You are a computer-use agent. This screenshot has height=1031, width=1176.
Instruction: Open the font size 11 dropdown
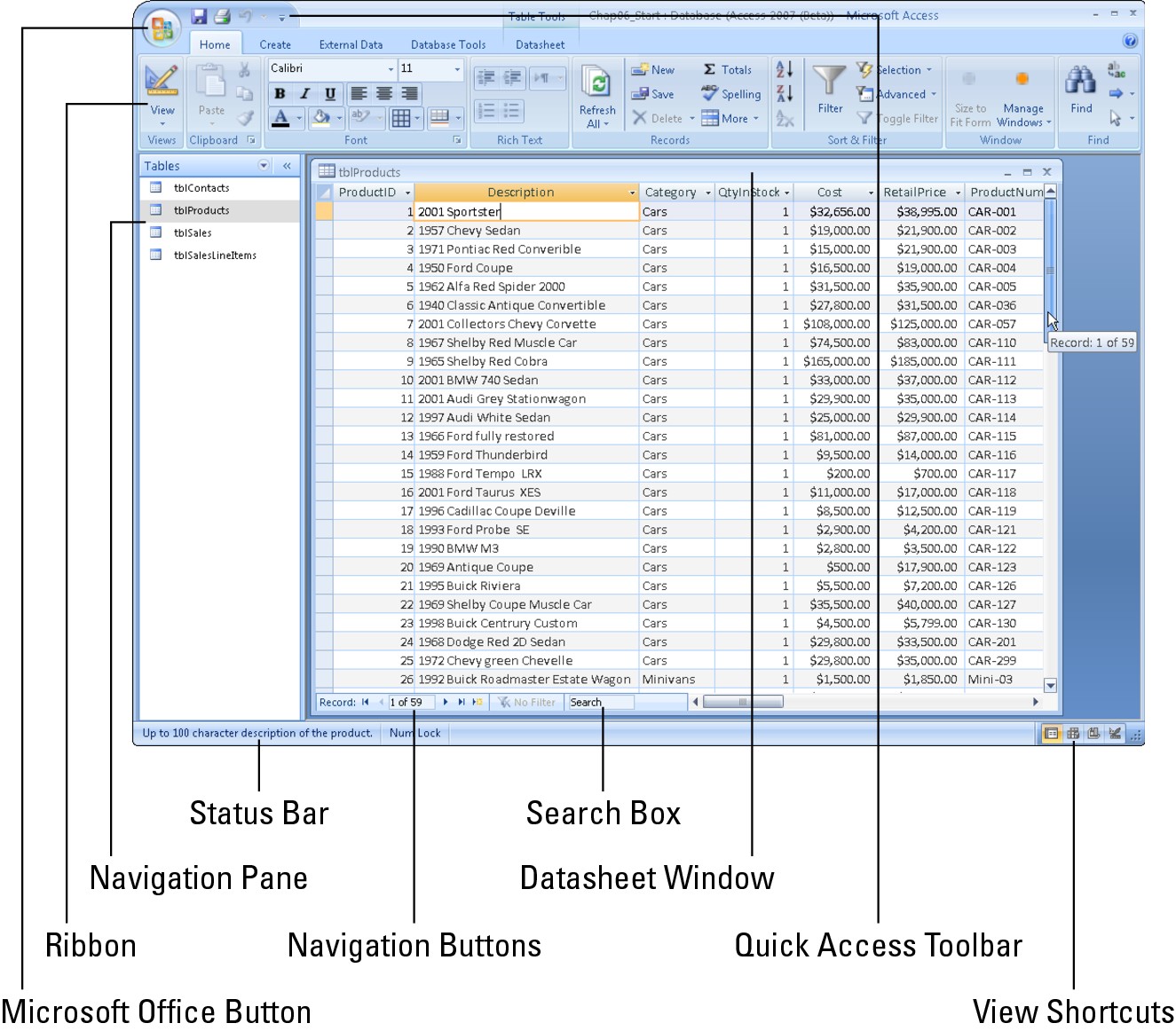(457, 69)
